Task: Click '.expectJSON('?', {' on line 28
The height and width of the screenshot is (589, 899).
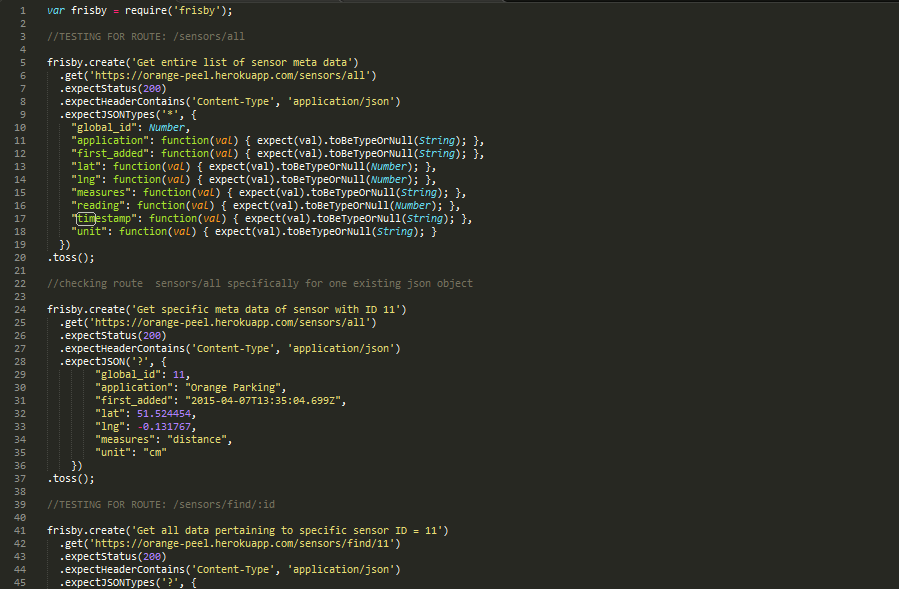Action: (x=113, y=362)
